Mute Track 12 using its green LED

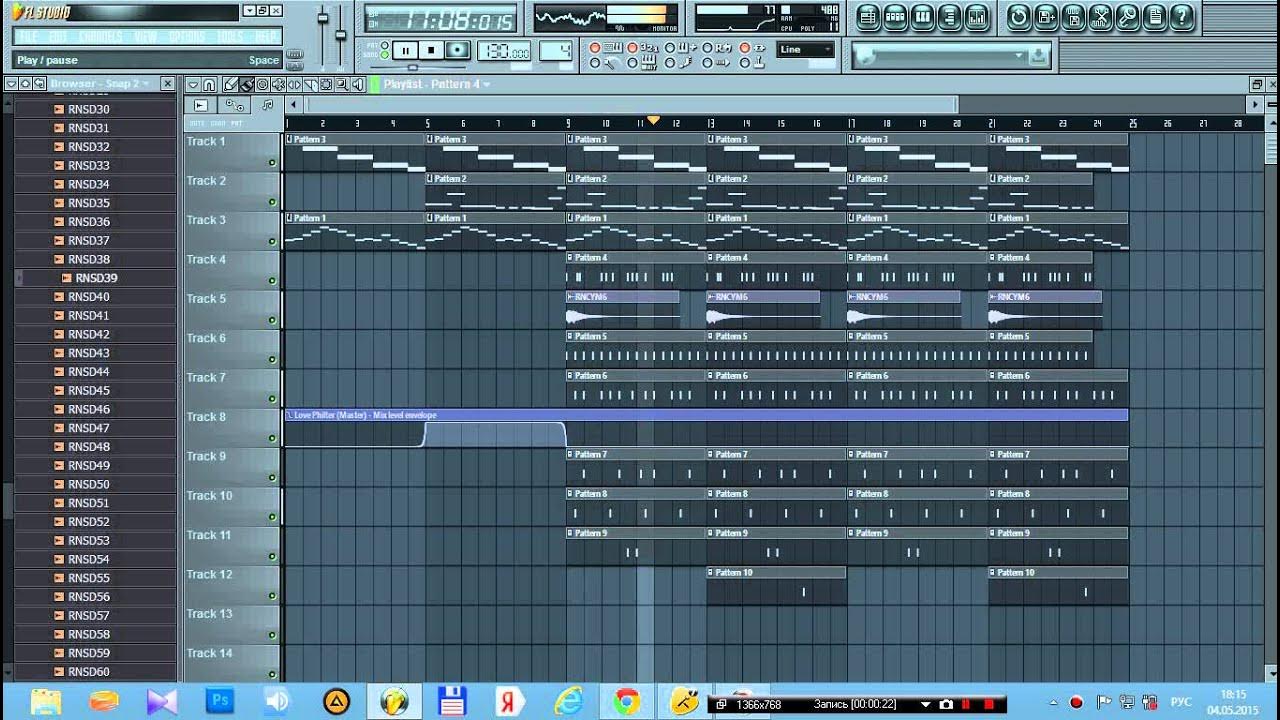(x=272, y=596)
